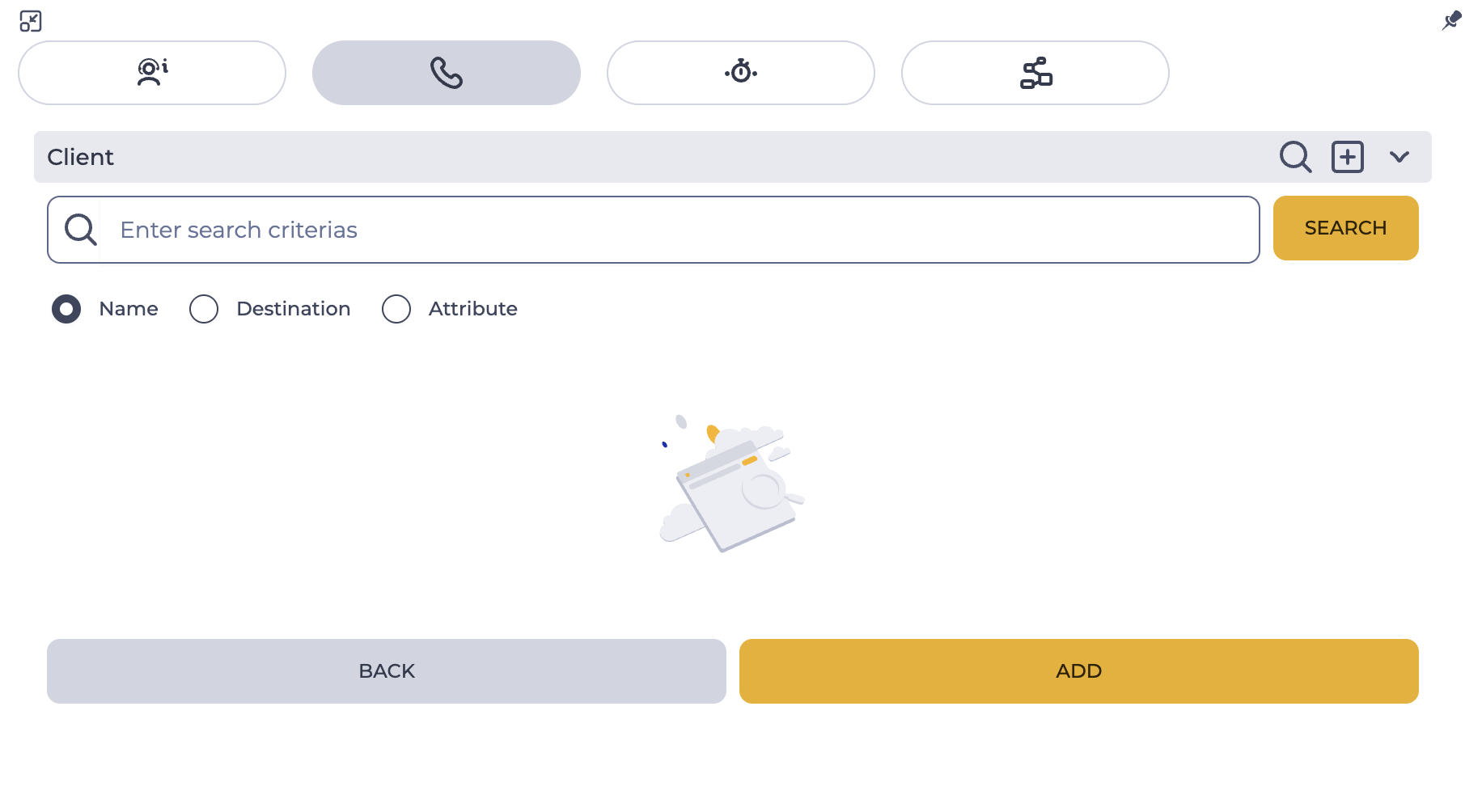1482x812 pixels.
Task: Click the magnifier inside search field
Action: click(x=81, y=230)
